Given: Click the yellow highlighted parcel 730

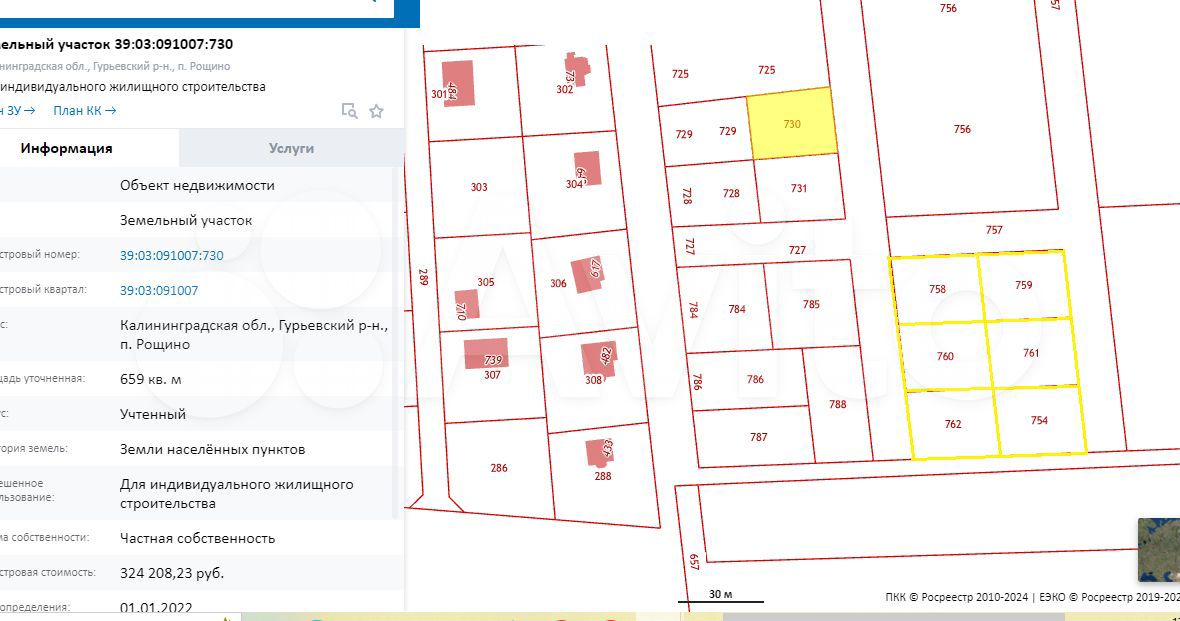Looking at the screenshot, I should coord(792,123).
